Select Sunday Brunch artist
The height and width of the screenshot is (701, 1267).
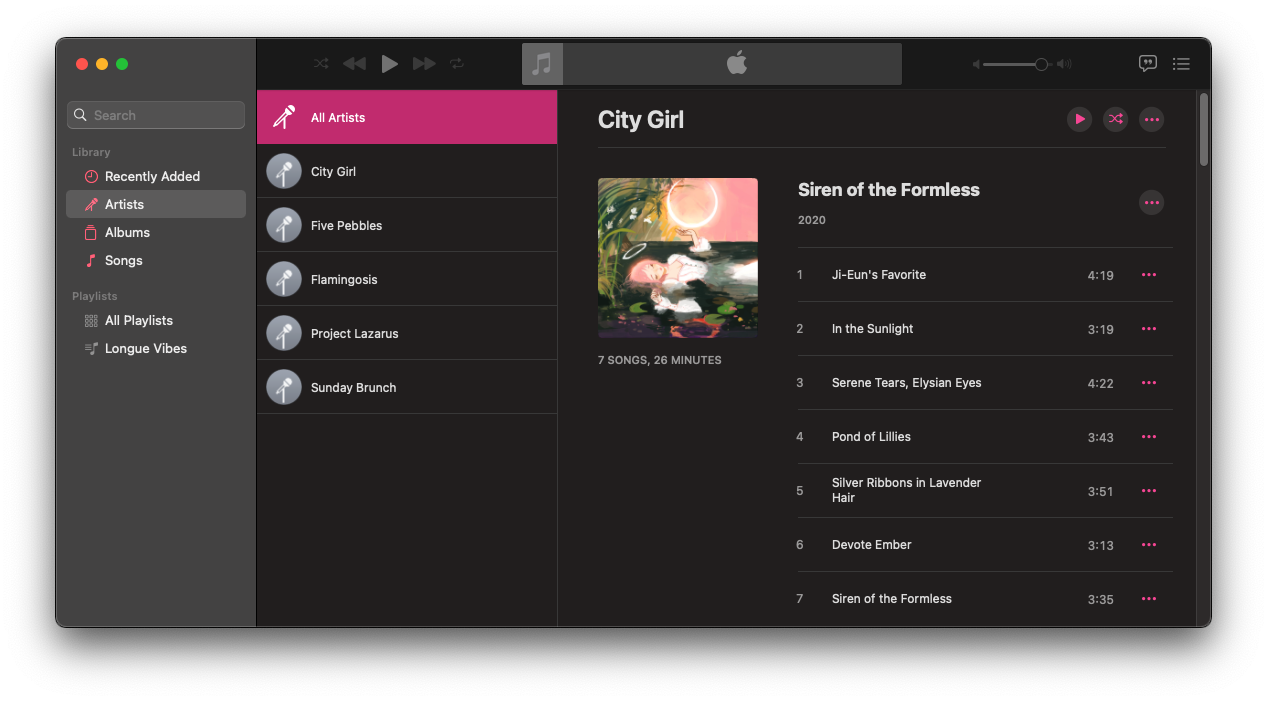407,387
